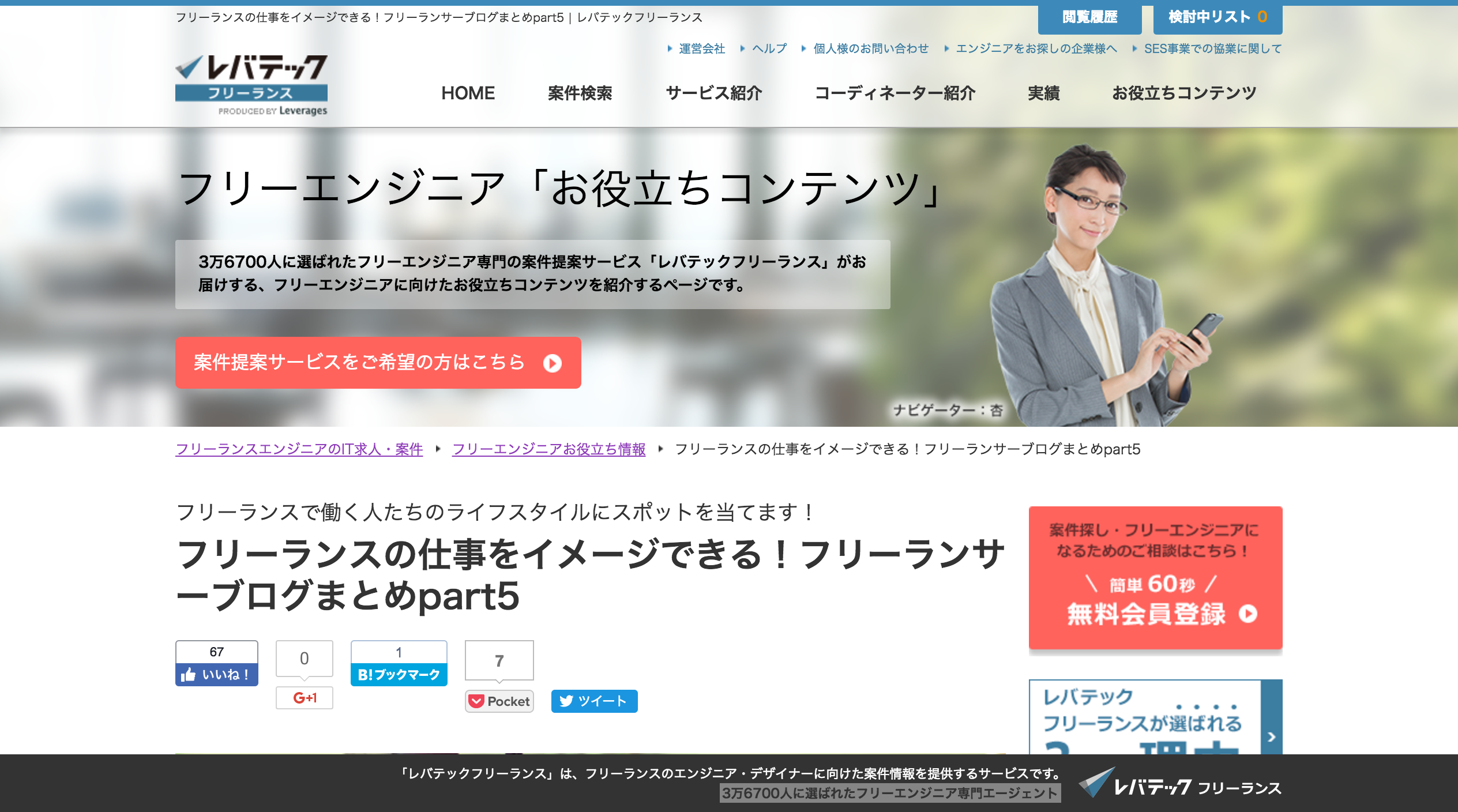Select コーディネーター紹介 menu item

[x=895, y=93]
